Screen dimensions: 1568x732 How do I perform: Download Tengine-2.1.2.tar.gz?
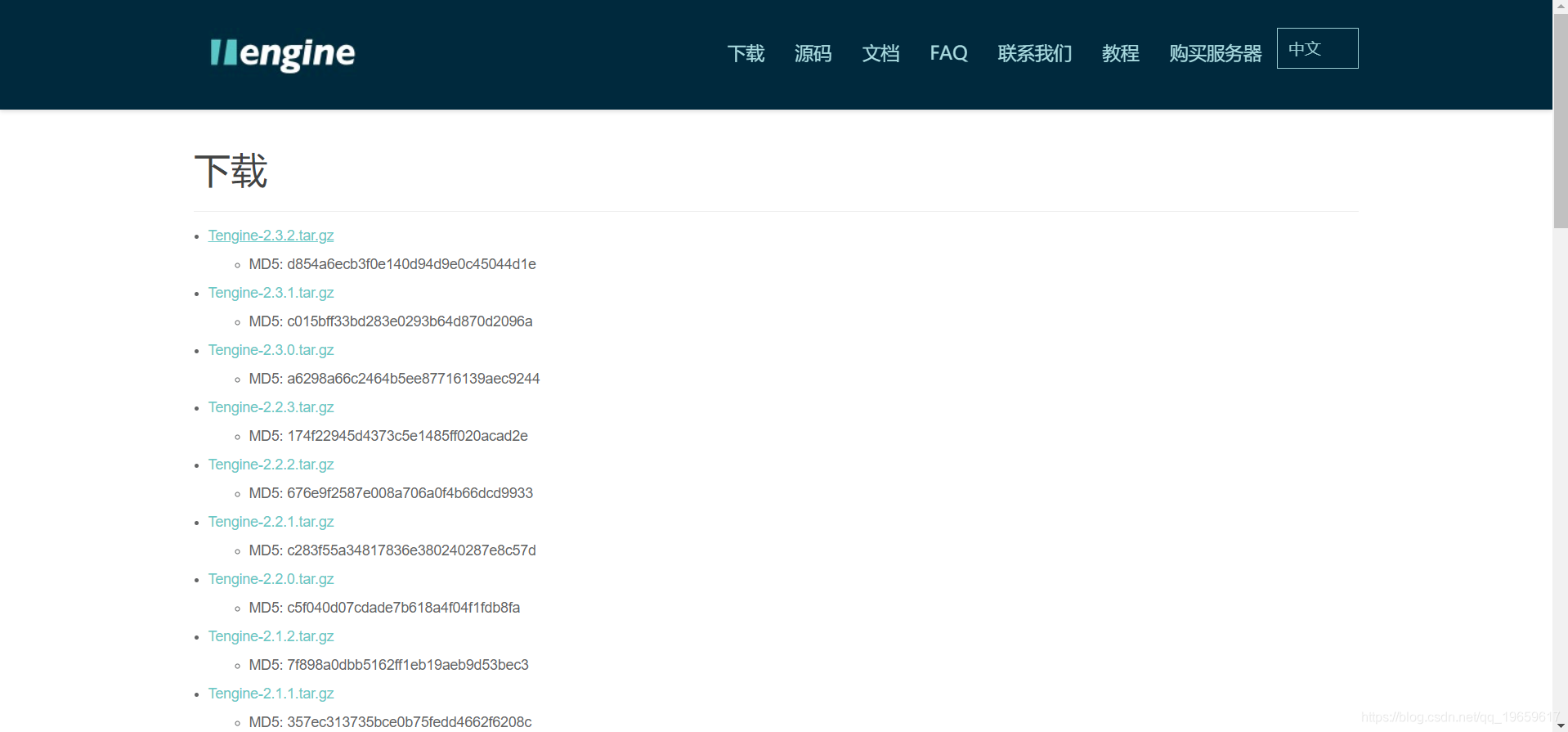click(x=271, y=636)
